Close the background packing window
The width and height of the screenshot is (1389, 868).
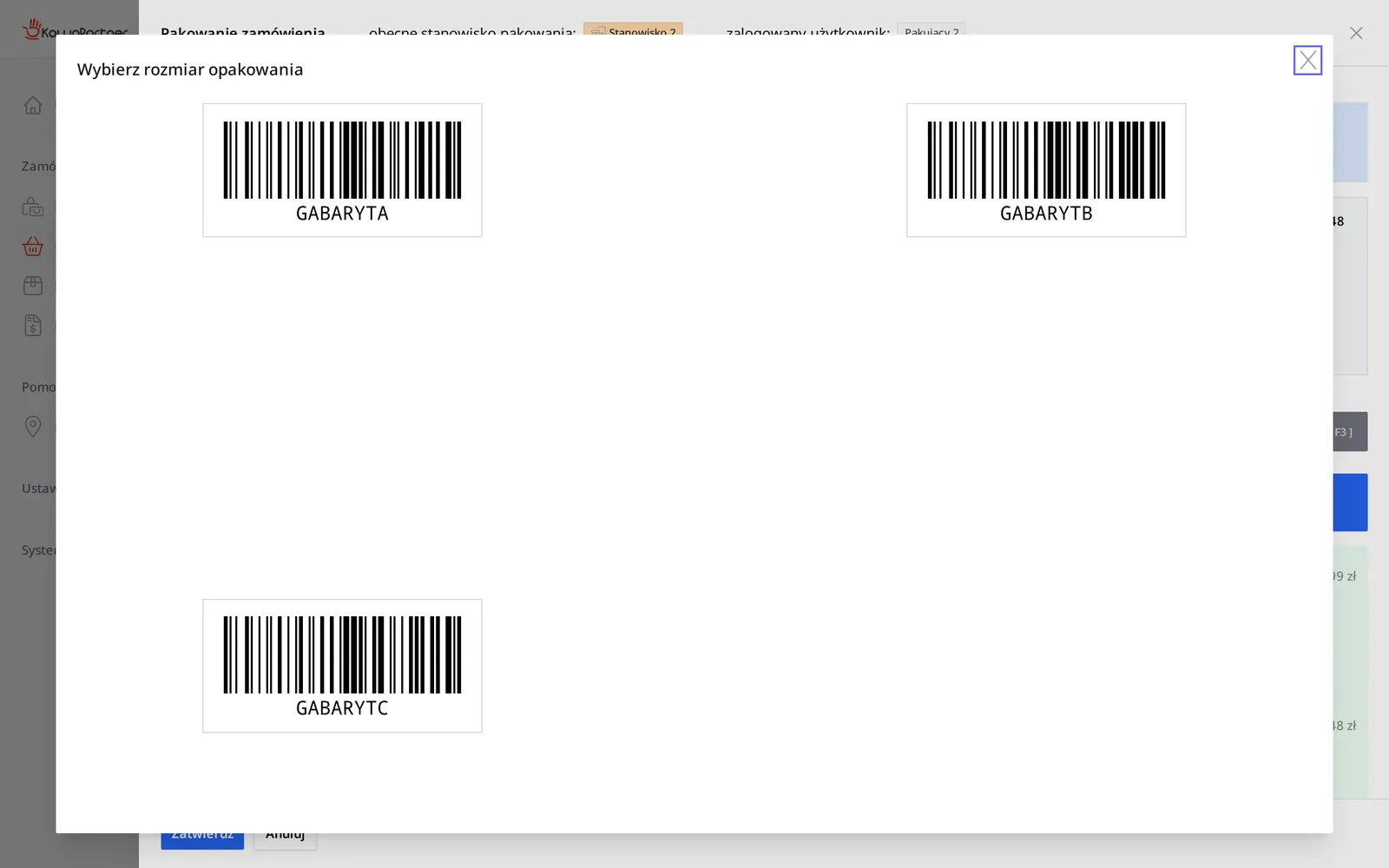pyautogui.click(x=1356, y=33)
